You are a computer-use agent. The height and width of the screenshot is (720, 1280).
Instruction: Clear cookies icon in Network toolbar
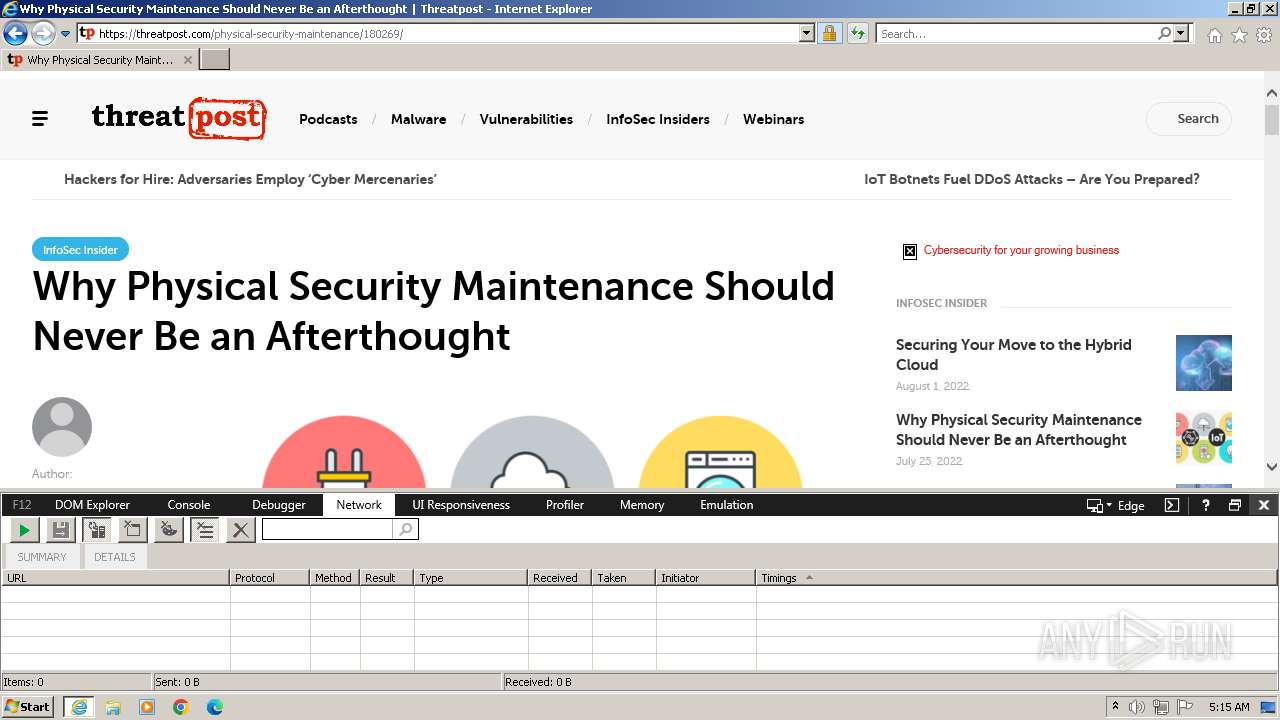pos(169,529)
